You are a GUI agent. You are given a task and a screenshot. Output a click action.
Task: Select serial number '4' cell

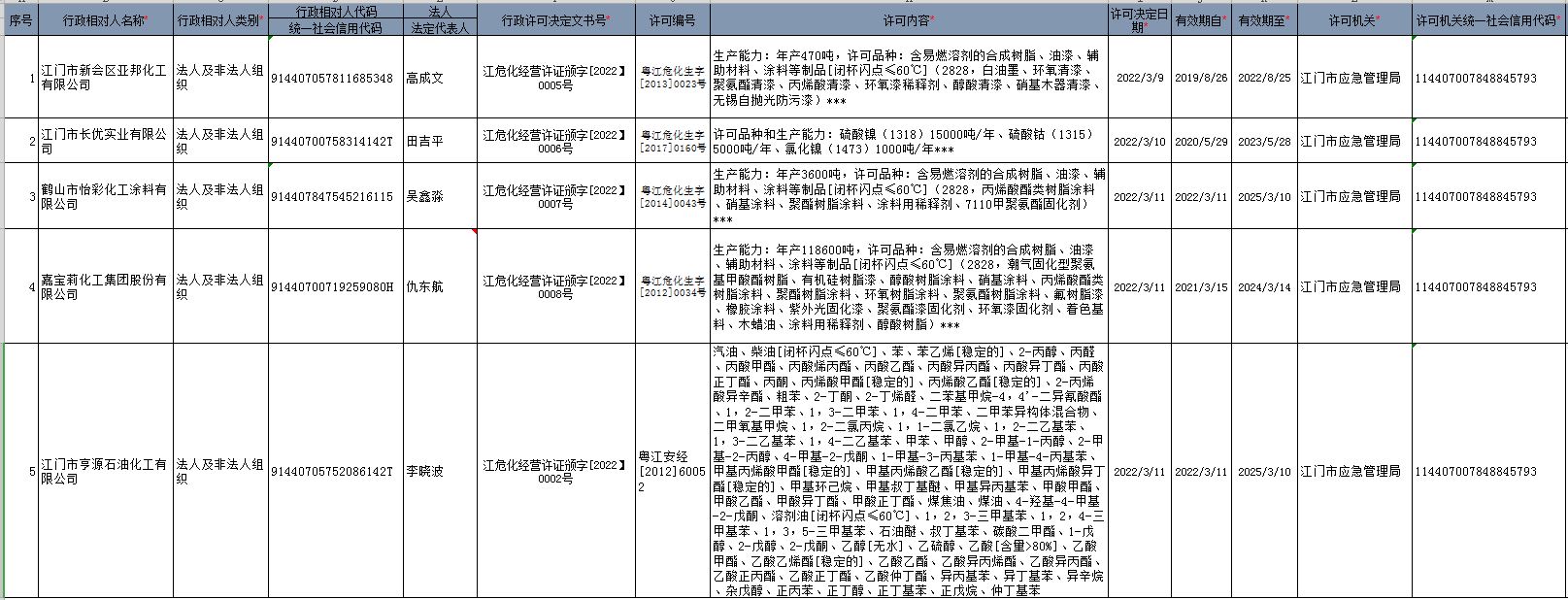click(x=21, y=286)
